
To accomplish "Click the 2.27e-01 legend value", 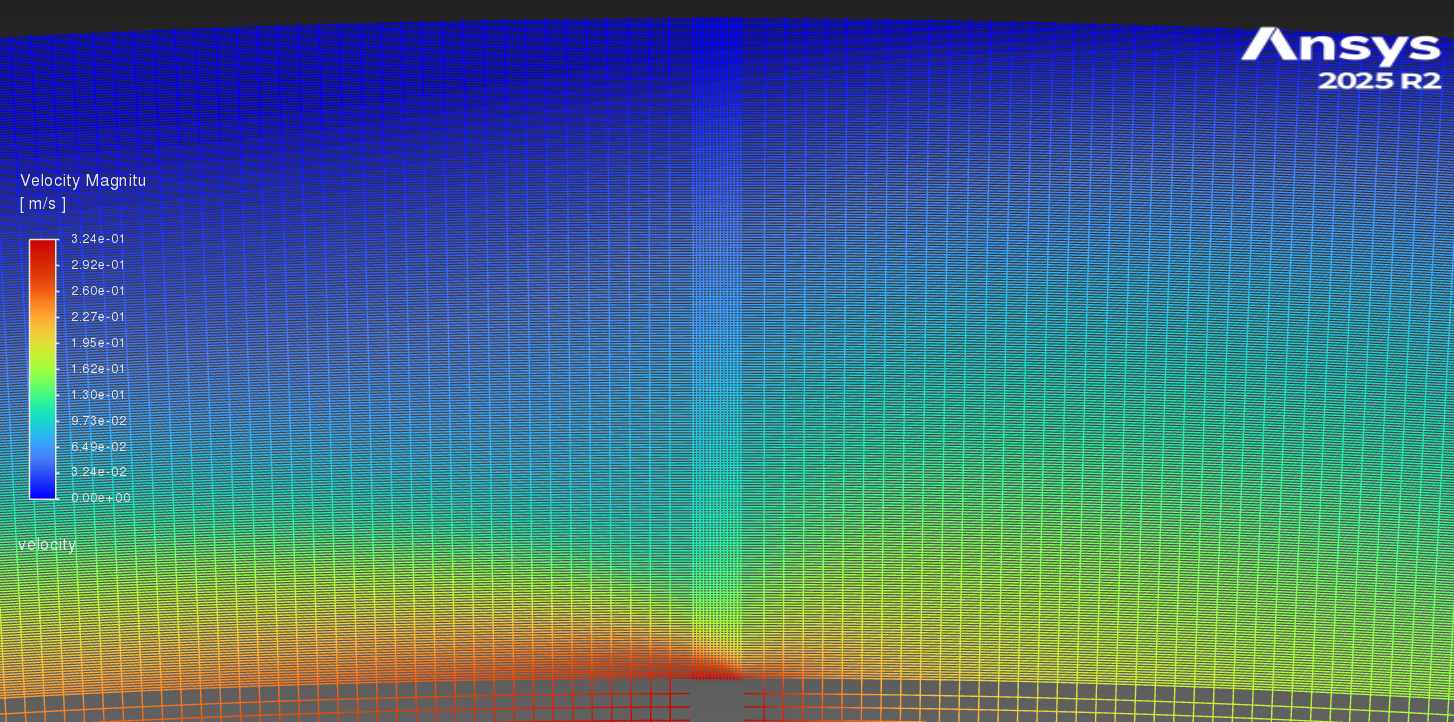I will click(x=98, y=317).
